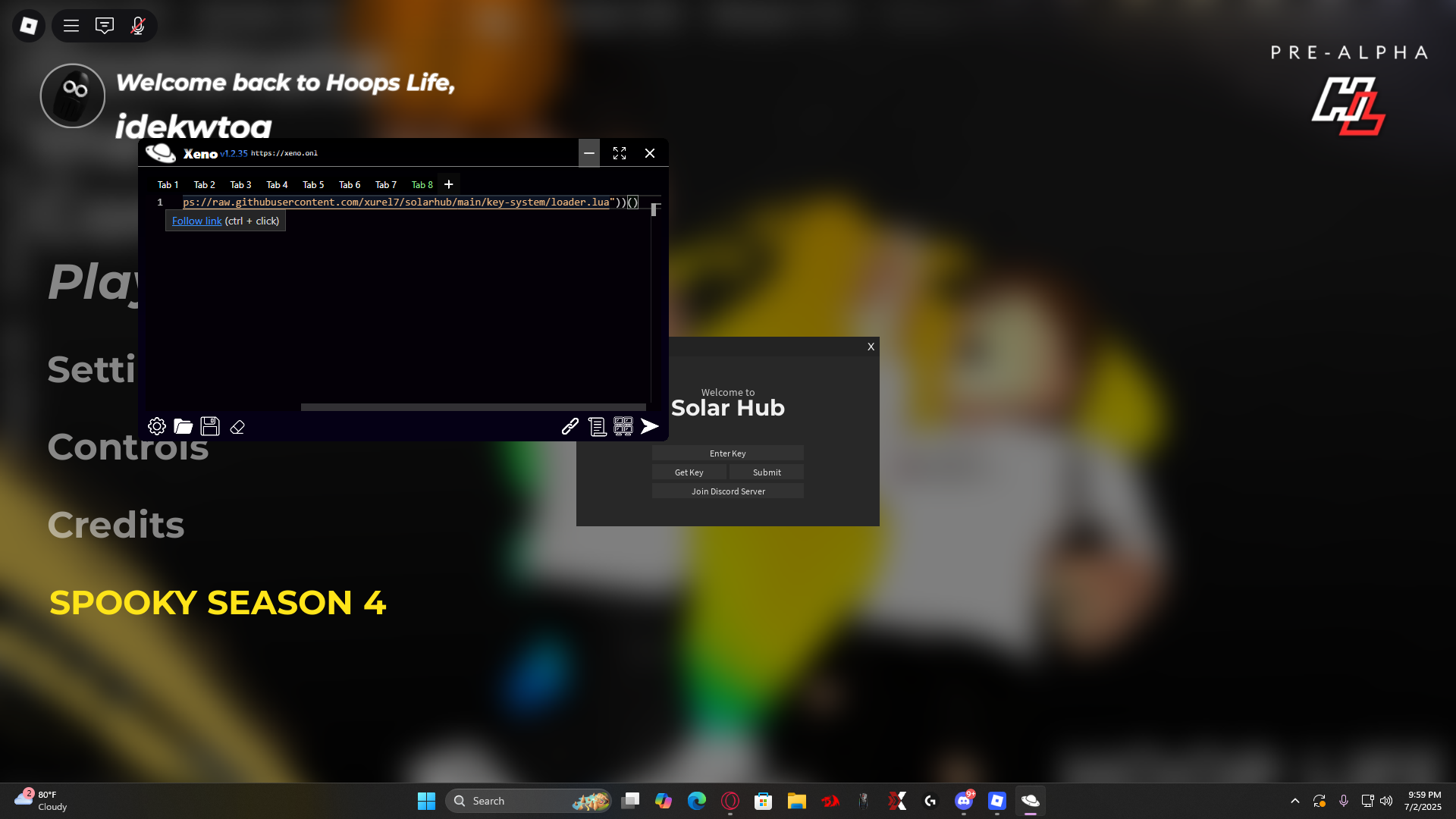Submit the key in Solar Hub
1456x819 pixels.
click(x=767, y=472)
